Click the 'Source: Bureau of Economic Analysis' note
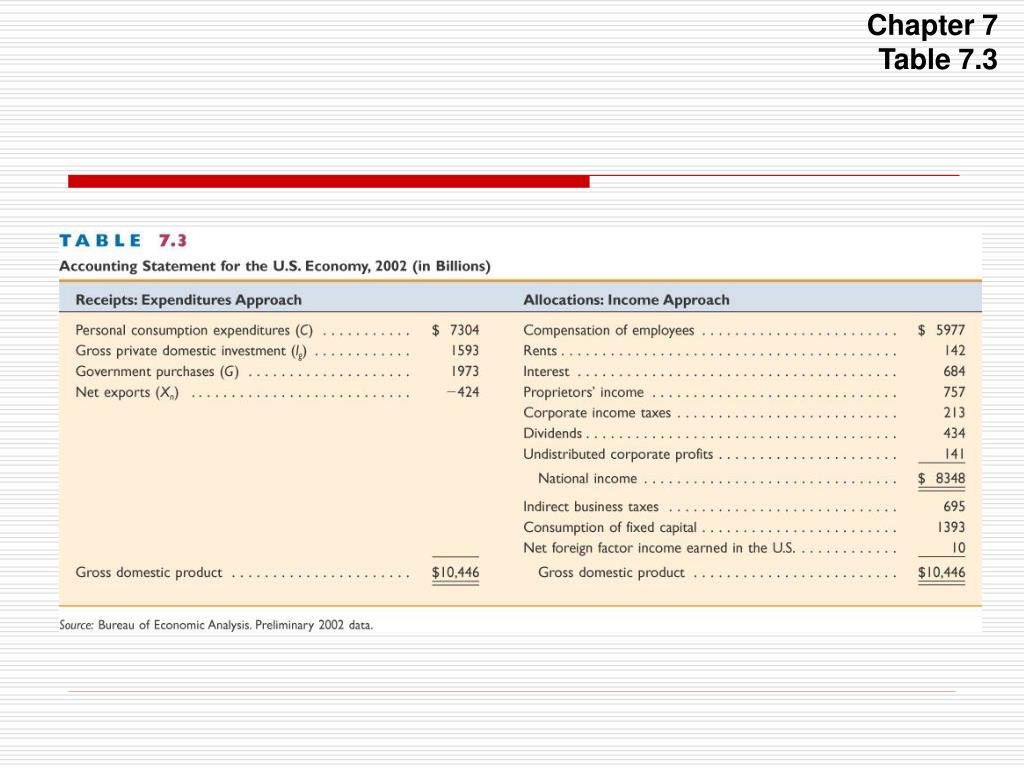Viewport: 1024px width, 768px height. [x=216, y=625]
